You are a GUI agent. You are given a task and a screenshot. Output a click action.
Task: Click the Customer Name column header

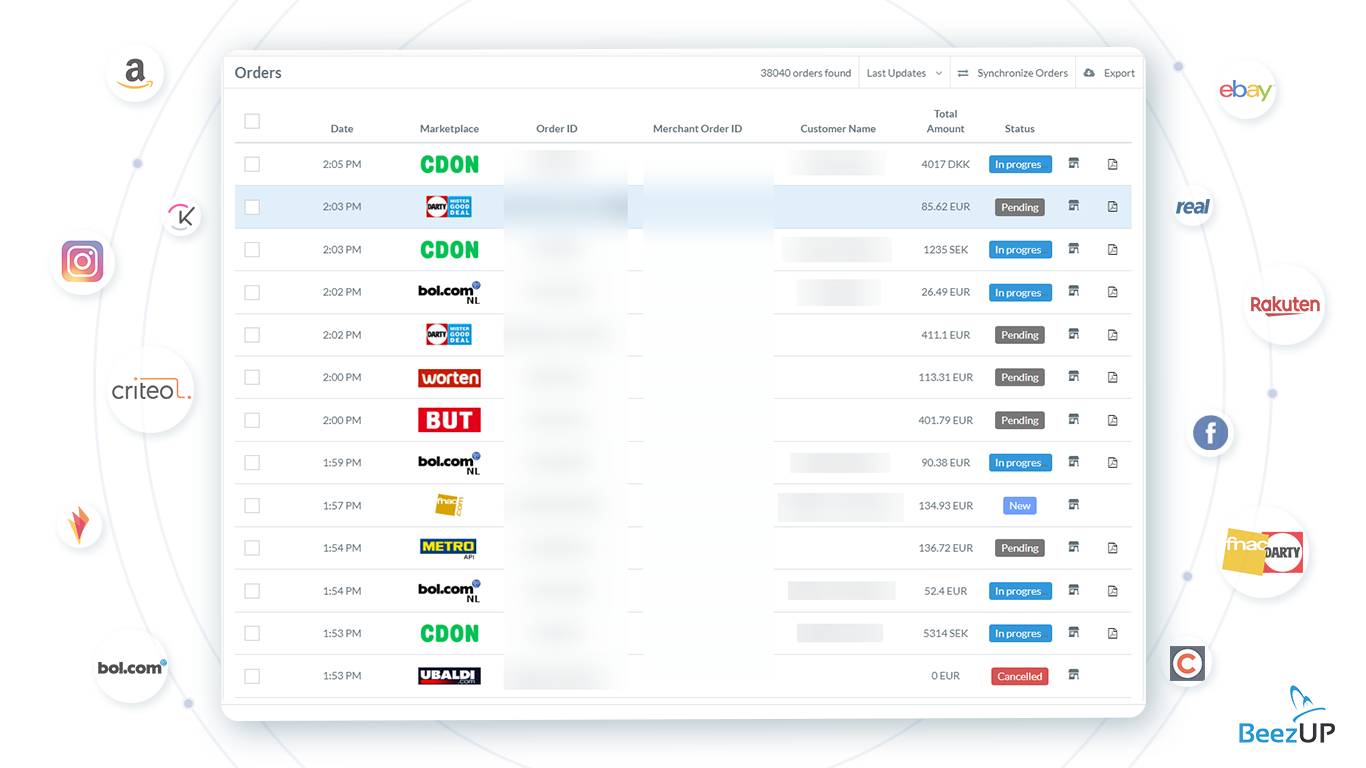(838, 129)
